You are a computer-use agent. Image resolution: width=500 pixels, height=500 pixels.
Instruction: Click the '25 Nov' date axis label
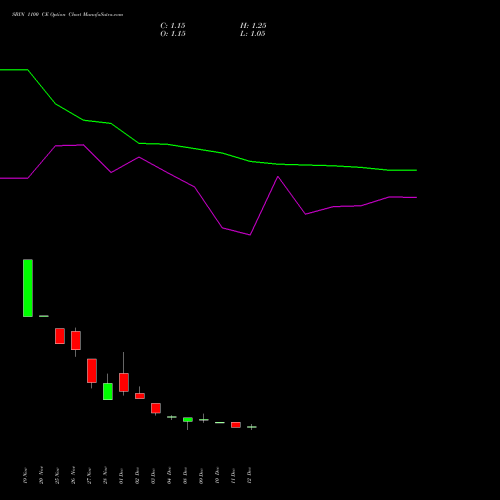(58, 476)
